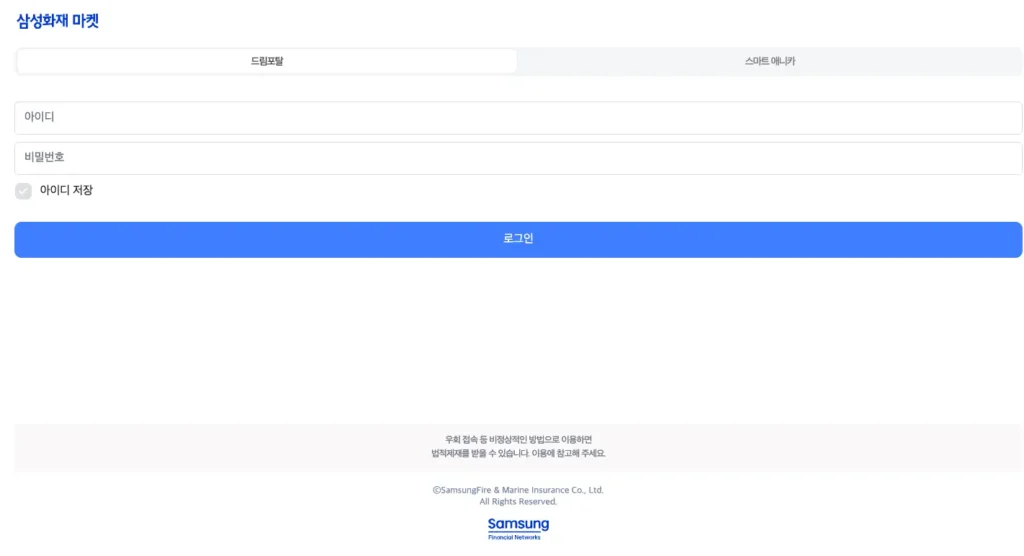
Task: Select the 드림포탈 tab
Action: tap(266, 61)
